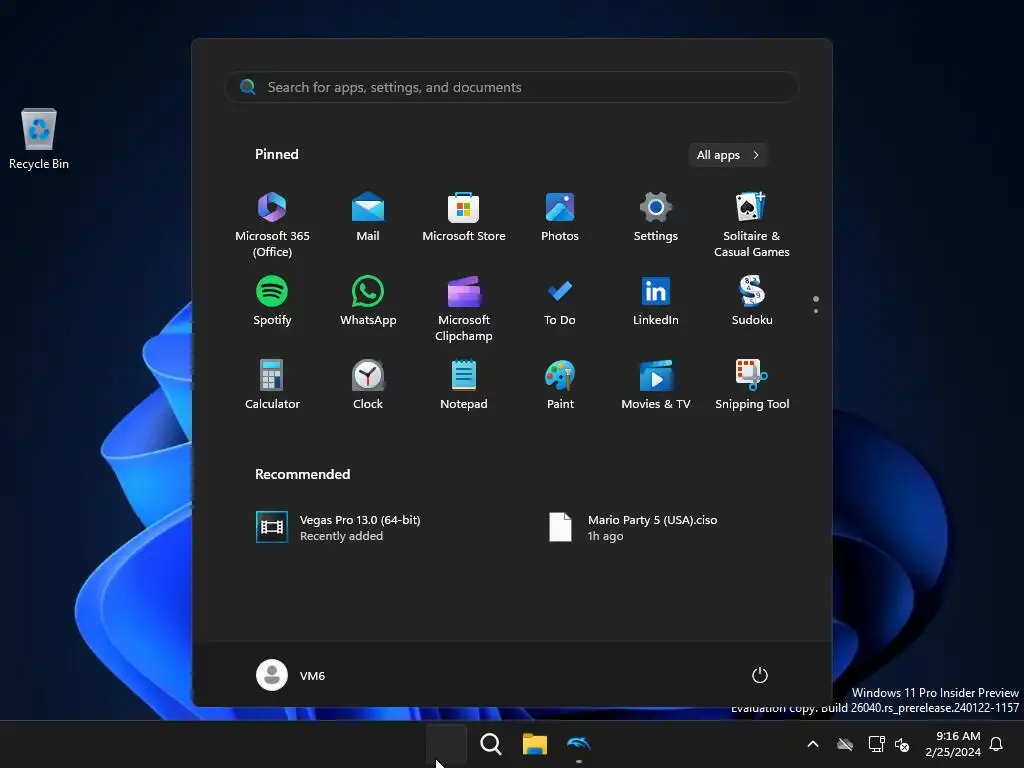Click the Power button in Start menu
The height and width of the screenshot is (768, 1024).
tap(760, 675)
